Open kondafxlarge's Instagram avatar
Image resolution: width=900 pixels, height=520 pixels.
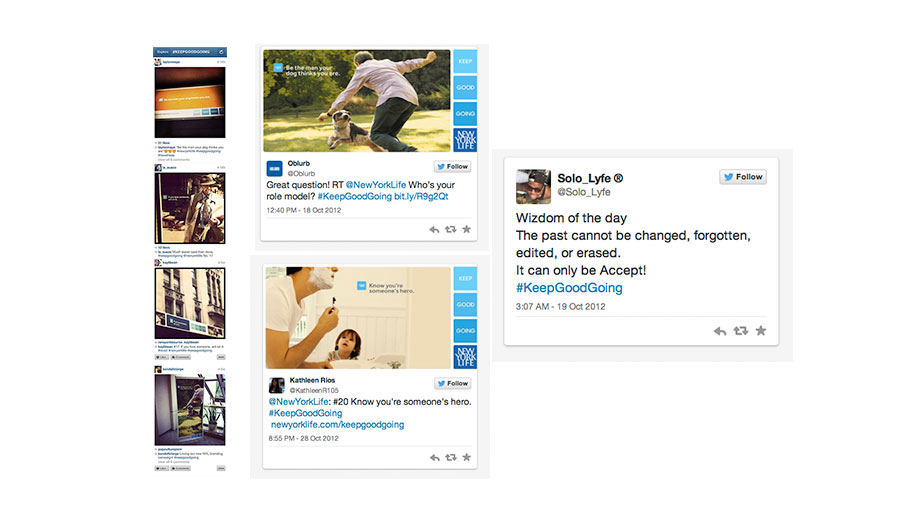(x=158, y=369)
